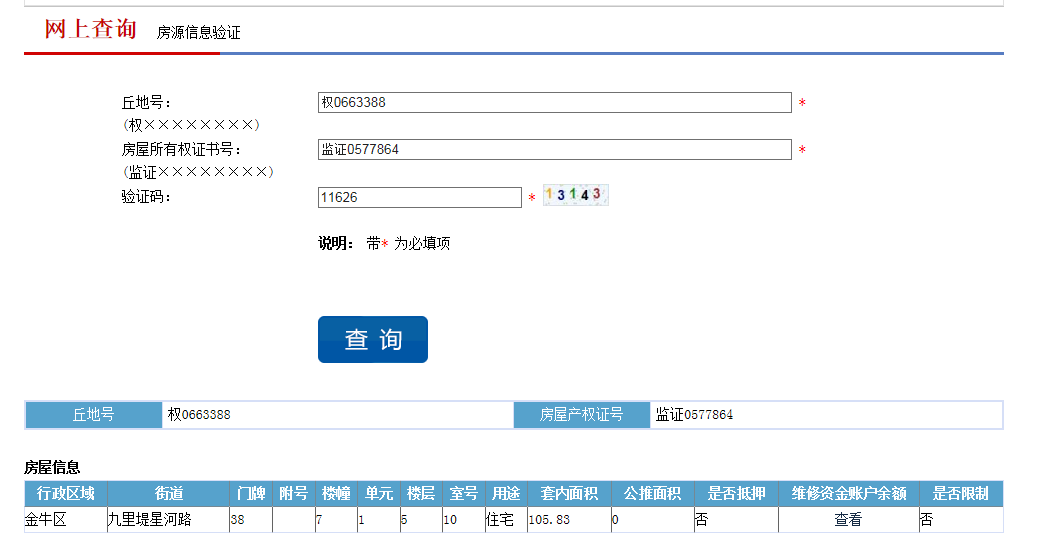1037x547 pixels.
Task: Select the 套内面积 column header
Action: tap(569, 494)
